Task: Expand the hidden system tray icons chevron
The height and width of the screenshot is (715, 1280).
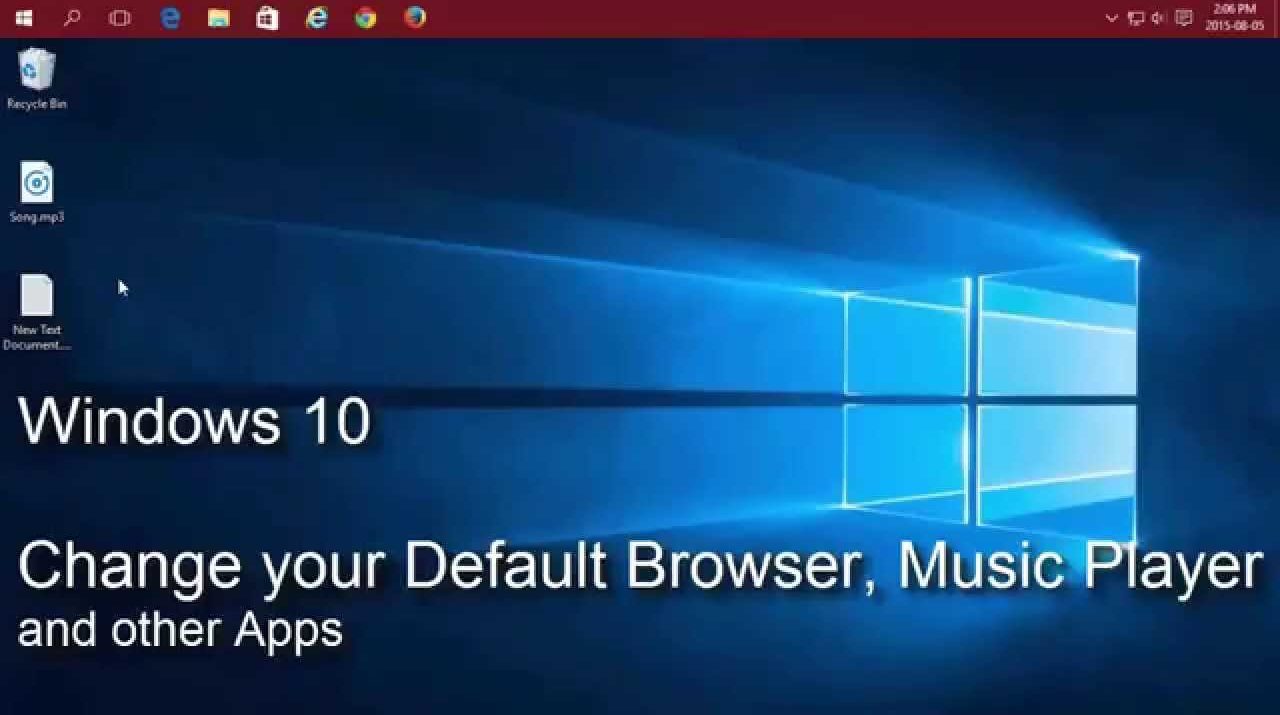Action: 1111,18
